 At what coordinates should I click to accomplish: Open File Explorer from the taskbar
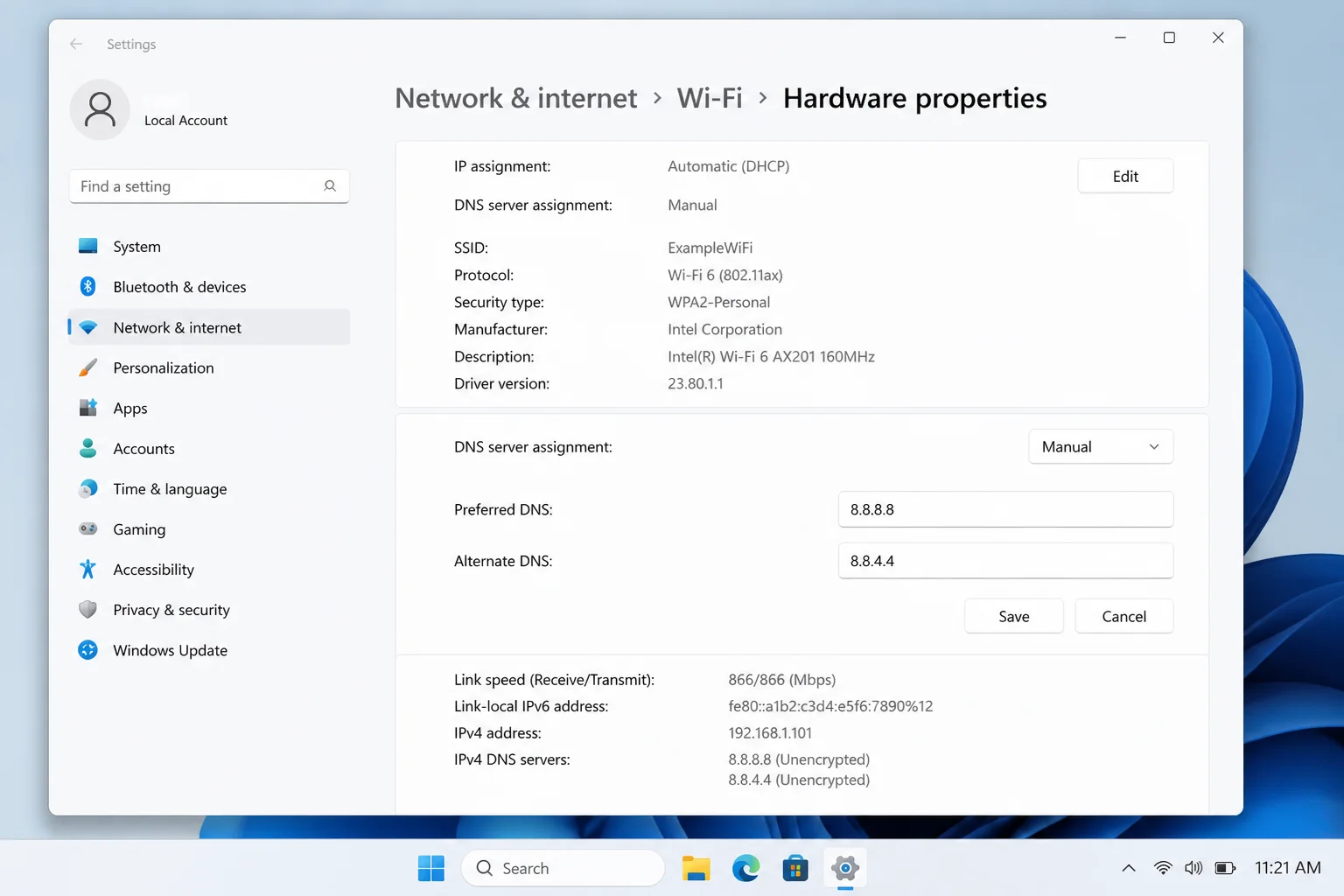pos(696,868)
